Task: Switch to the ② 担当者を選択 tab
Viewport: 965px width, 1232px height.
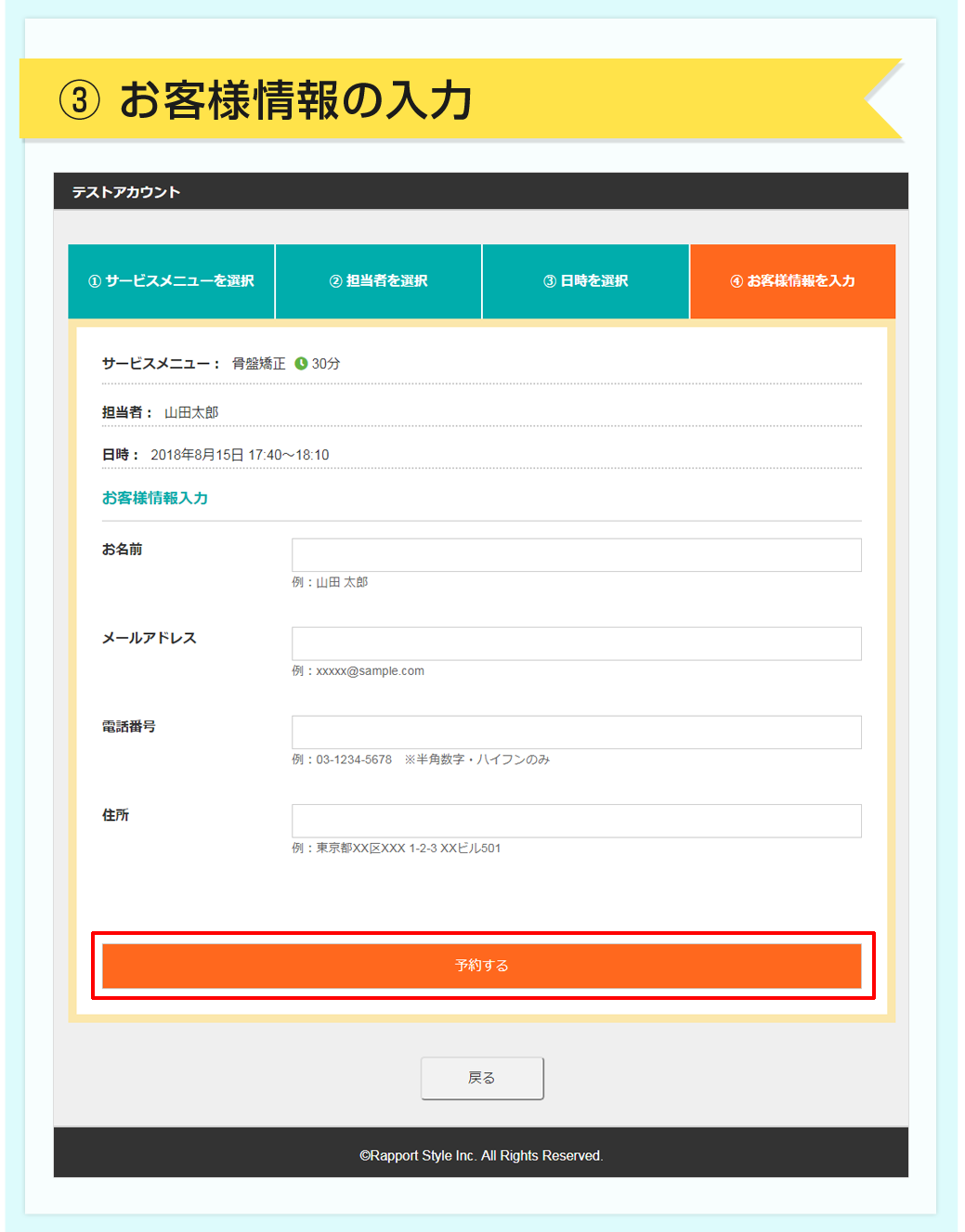Action: click(x=379, y=281)
